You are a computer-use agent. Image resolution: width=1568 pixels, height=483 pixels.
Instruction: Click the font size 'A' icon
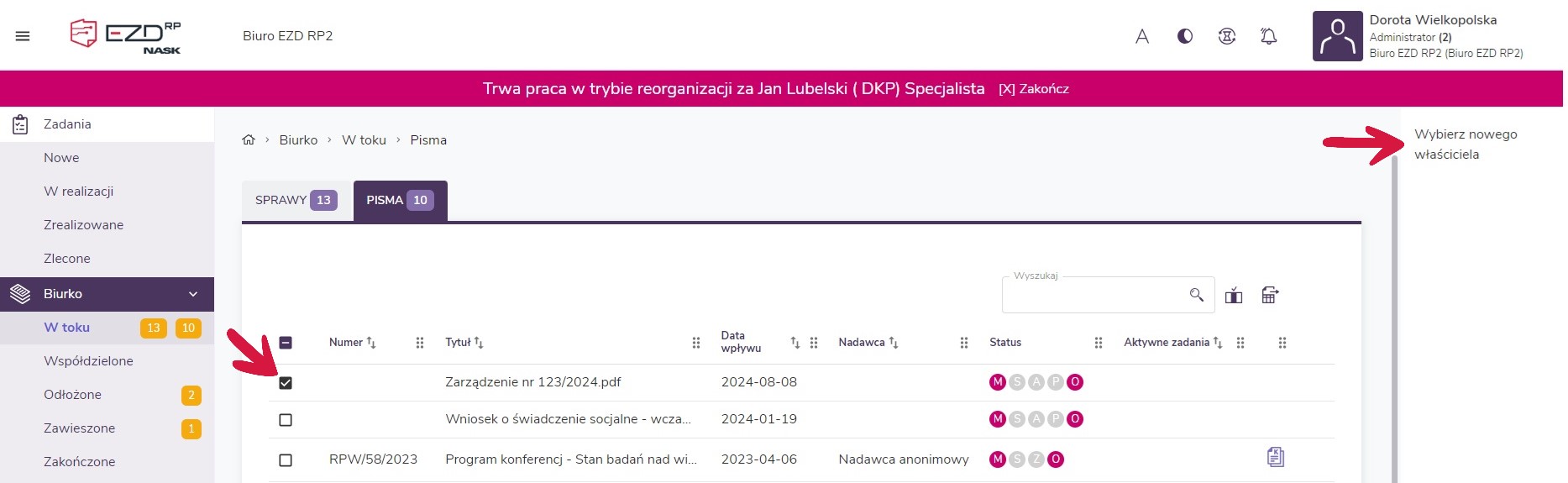[1142, 36]
